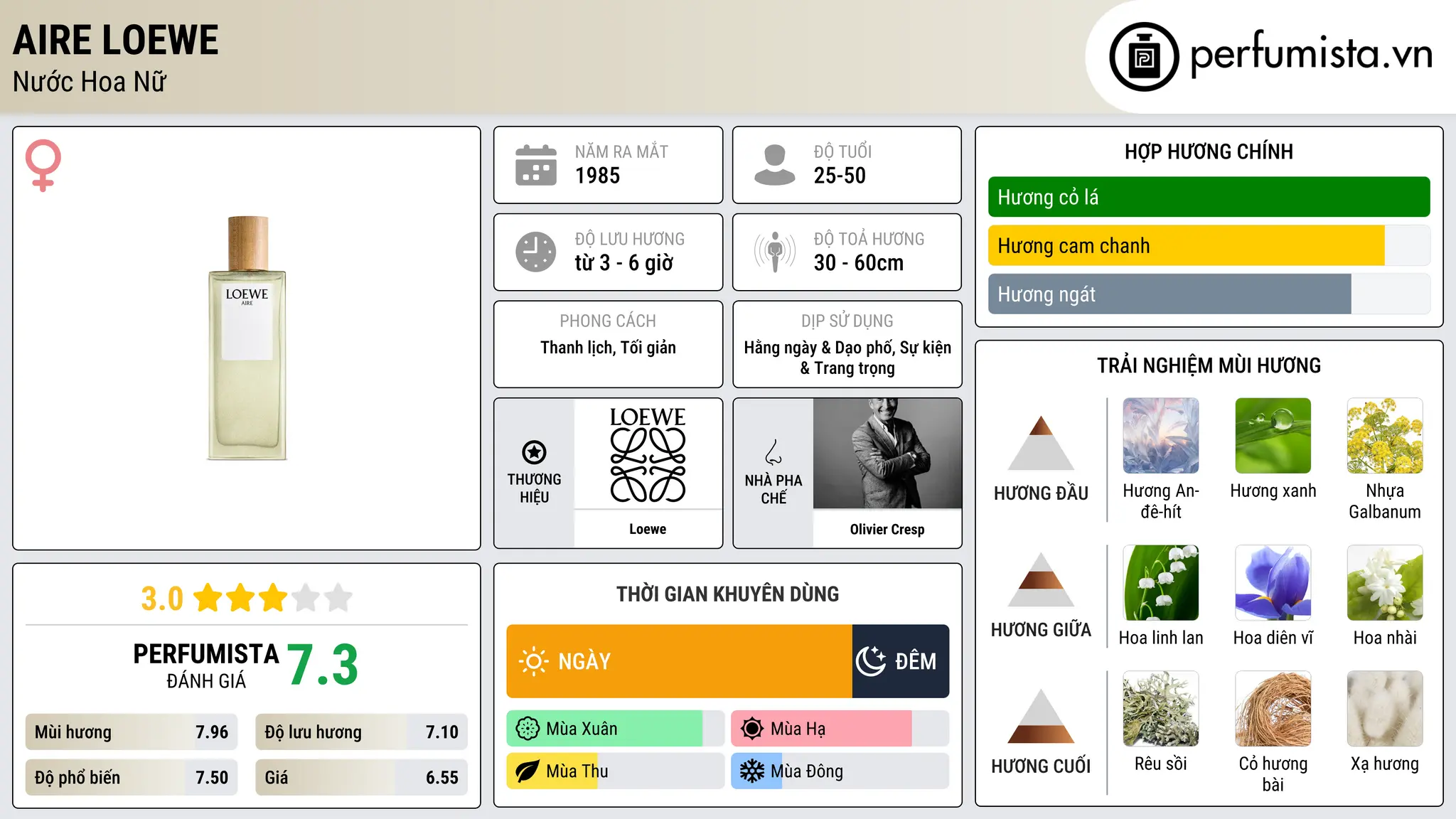Click the Nước Hoa Nữ subtitle

(x=90, y=82)
